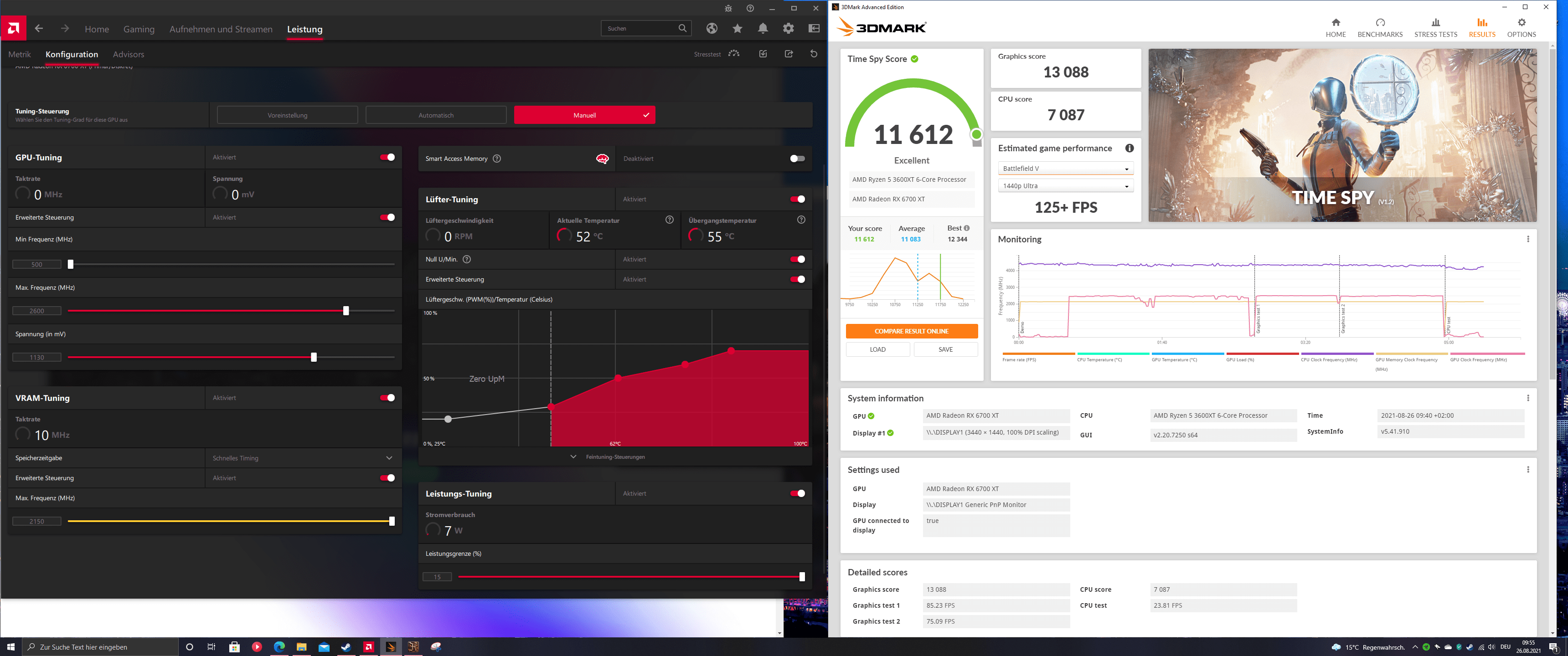The width and height of the screenshot is (1568, 656).
Task: Click the Windows Start button
Action: [x=10, y=647]
